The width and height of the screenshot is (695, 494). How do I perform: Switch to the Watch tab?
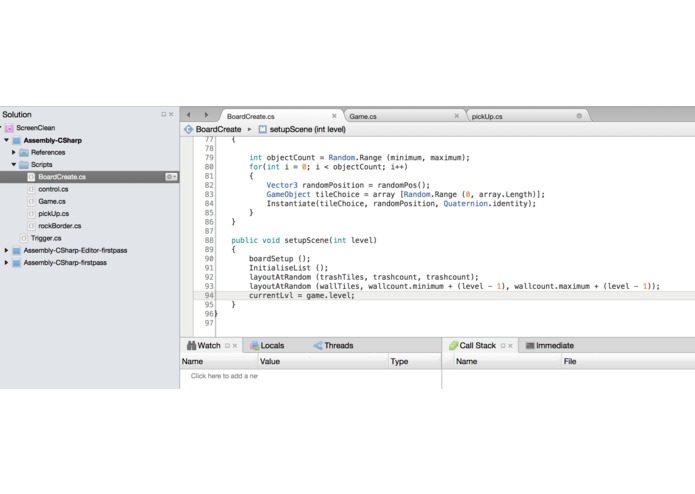click(x=209, y=346)
